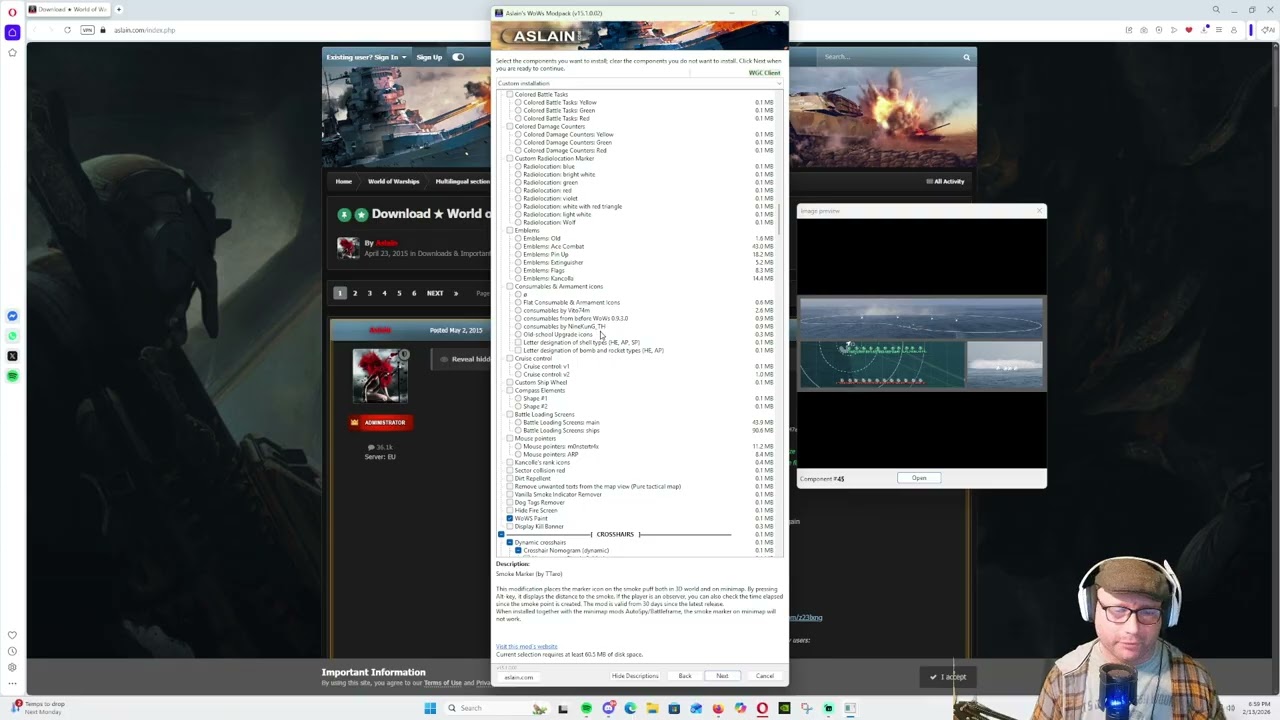Image resolution: width=1280 pixels, height=720 pixels.
Task: Open Opera browser from the taskbar
Action: click(762, 708)
